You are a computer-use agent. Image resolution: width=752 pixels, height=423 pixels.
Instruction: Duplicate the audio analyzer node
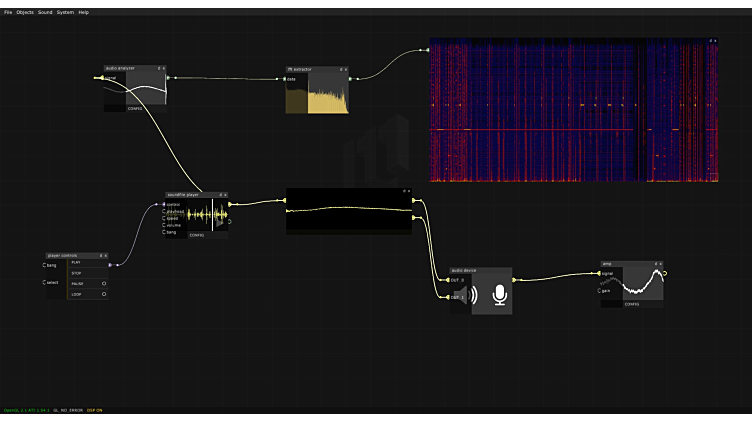[158, 68]
